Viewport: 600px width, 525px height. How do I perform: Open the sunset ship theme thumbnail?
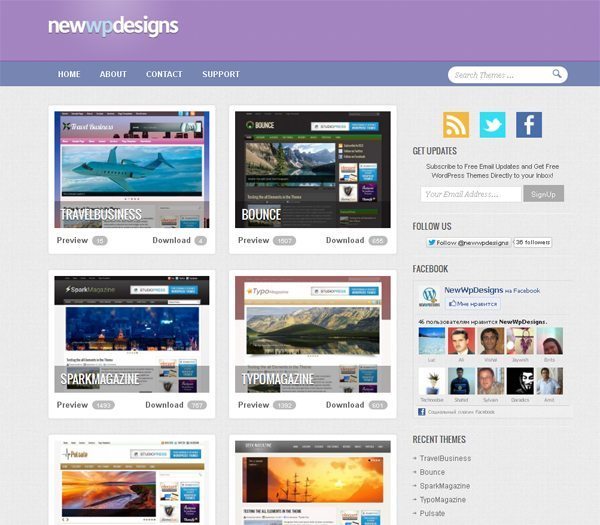point(313,483)
